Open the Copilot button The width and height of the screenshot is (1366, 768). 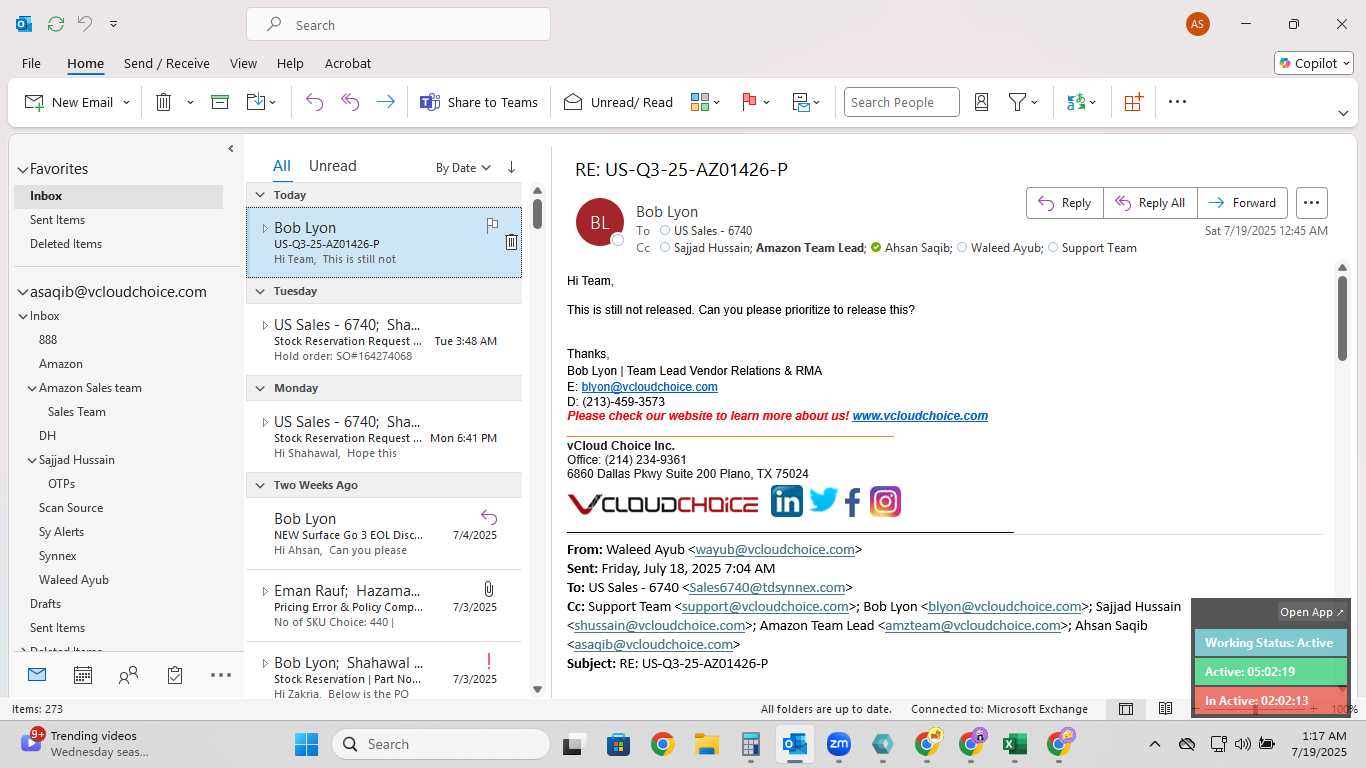click(x=1314, y=63)
